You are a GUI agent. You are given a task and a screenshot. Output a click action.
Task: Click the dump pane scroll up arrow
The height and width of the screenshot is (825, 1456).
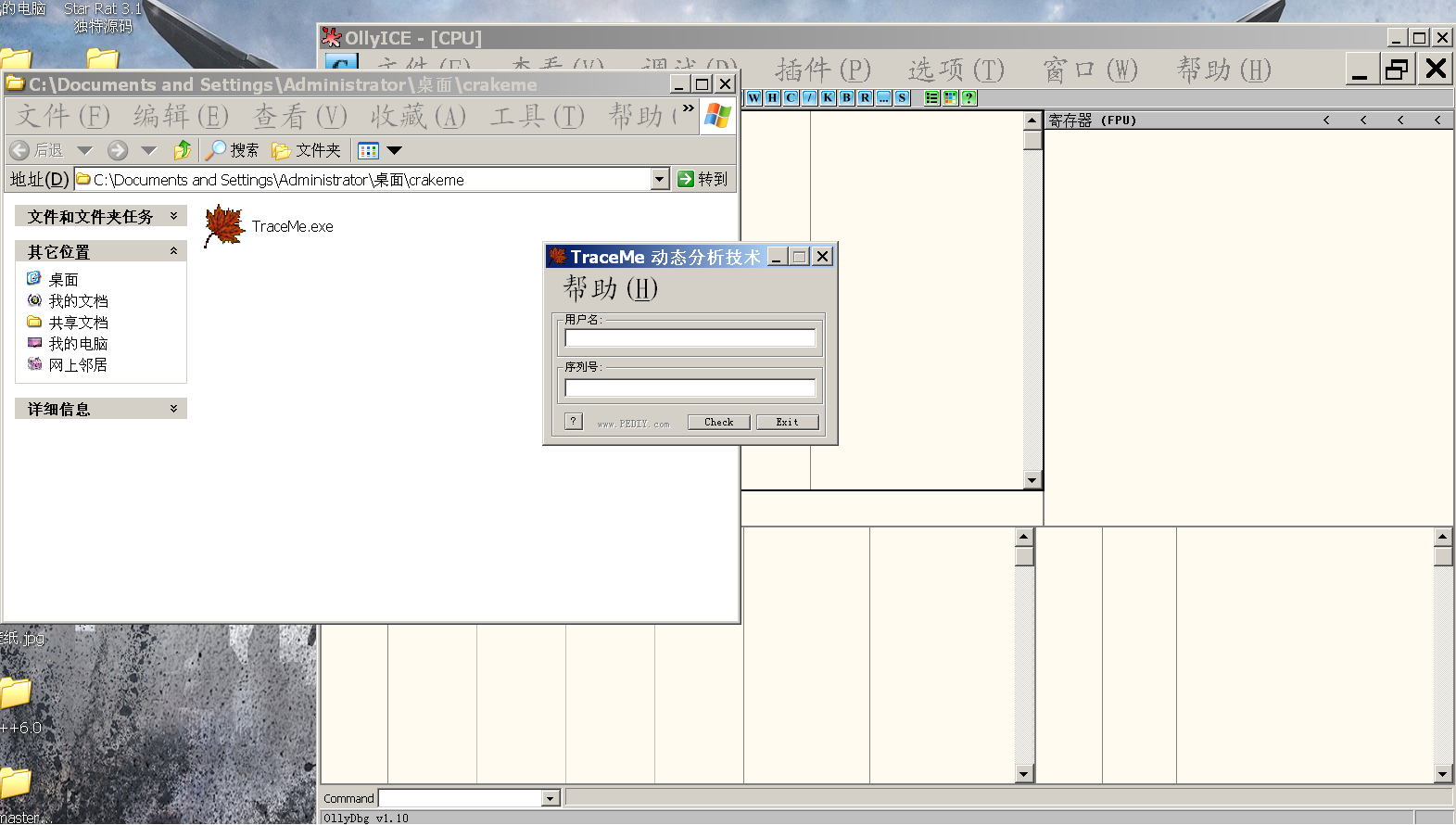click(1024, 537)
